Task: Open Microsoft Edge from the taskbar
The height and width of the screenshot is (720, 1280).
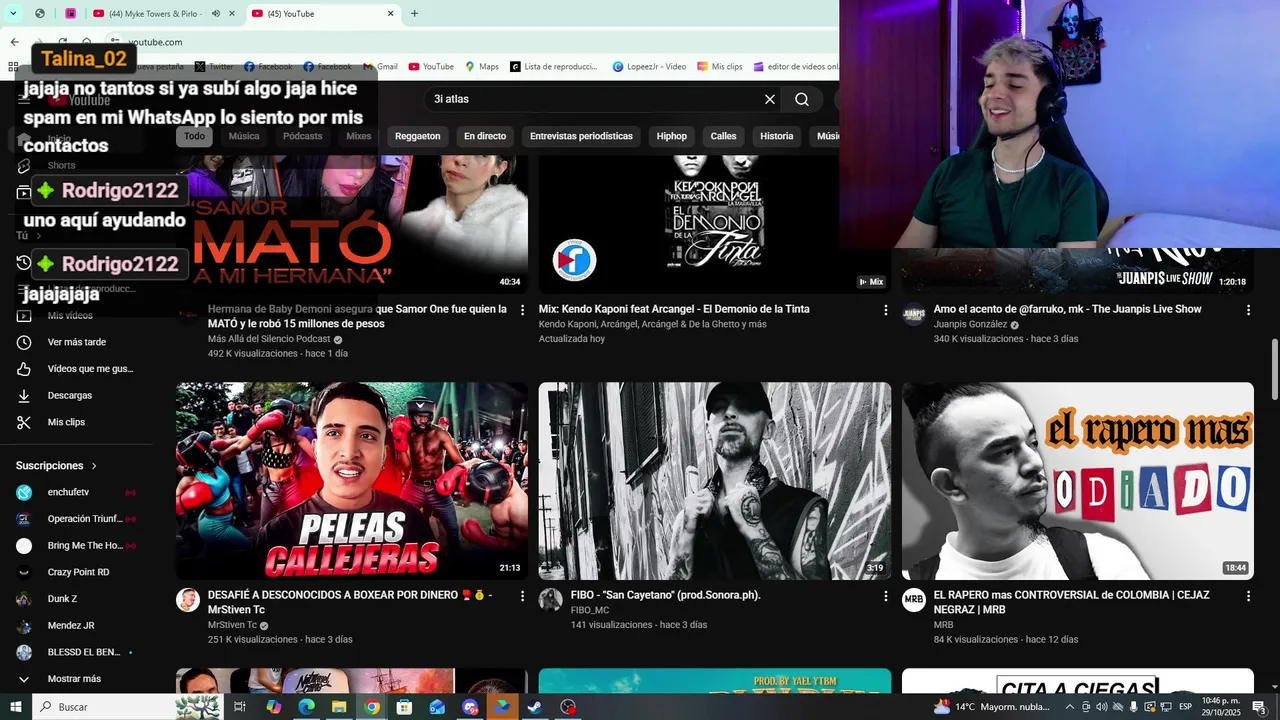Action: pos(306,707)
